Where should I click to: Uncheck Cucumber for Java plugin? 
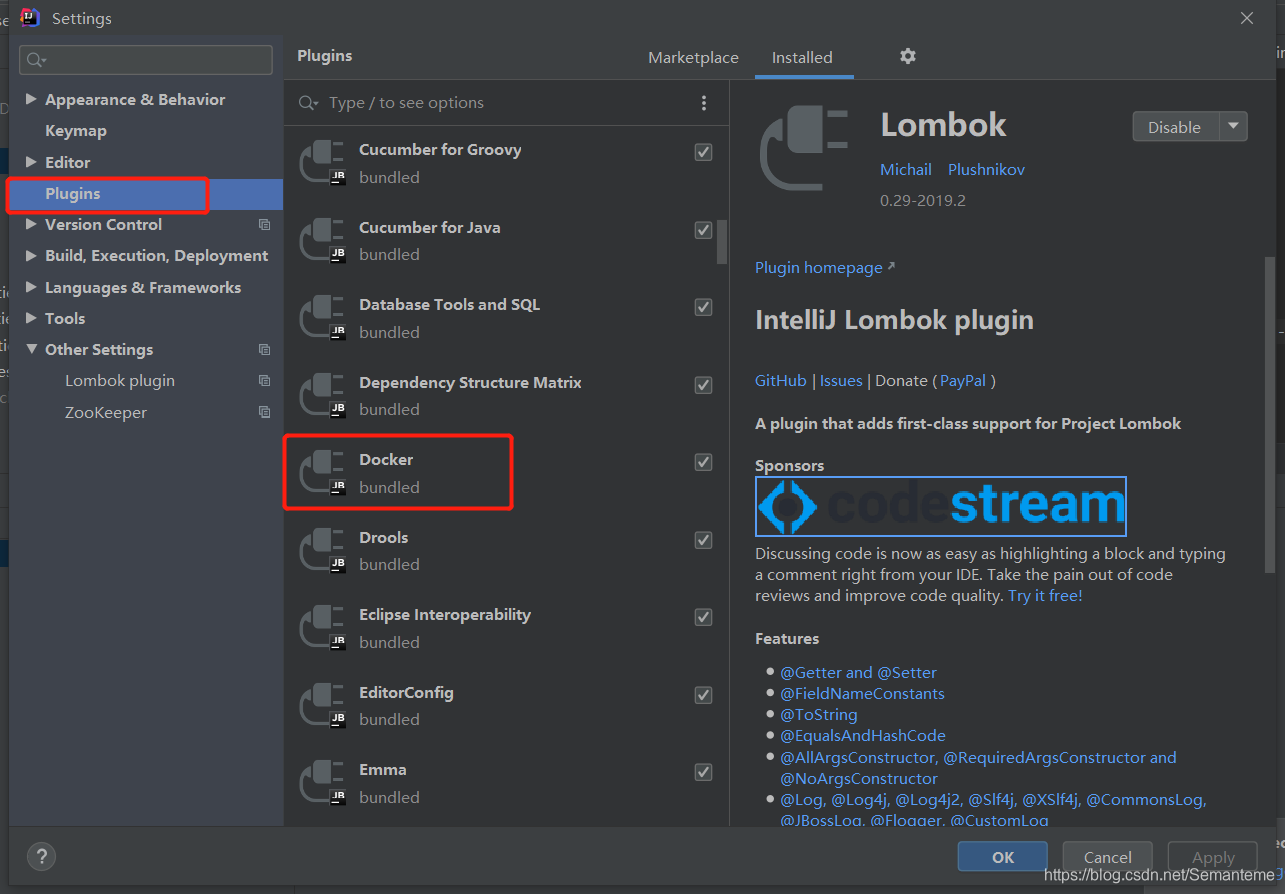point(703,230)
